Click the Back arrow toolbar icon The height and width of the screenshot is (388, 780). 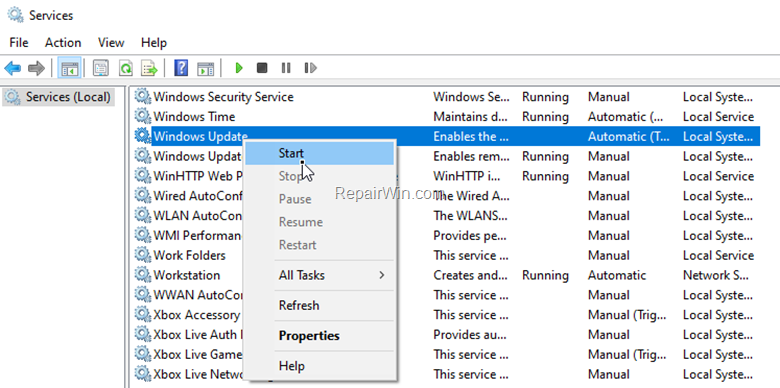12,68
